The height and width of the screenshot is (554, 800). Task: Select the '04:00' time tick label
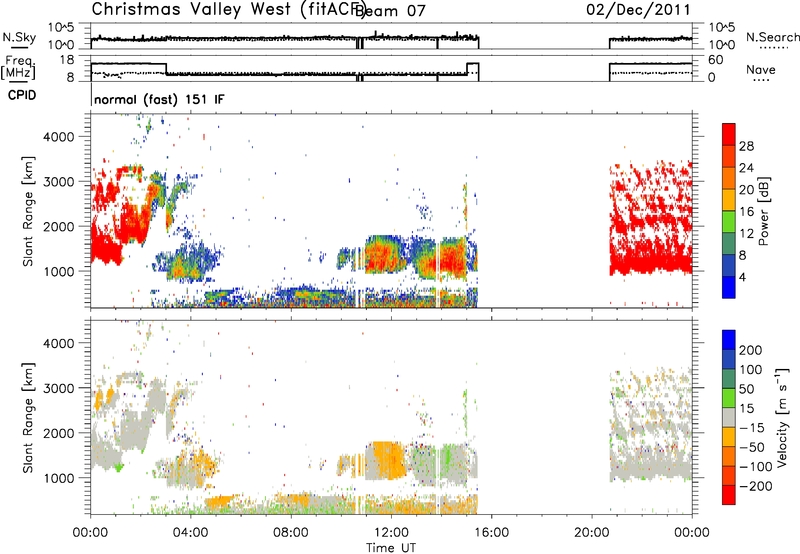point(191,533)
